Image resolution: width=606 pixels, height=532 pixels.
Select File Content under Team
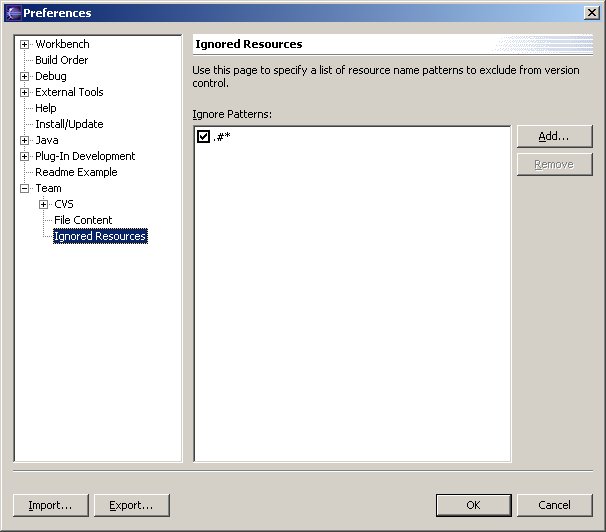[x=83, y=220]
